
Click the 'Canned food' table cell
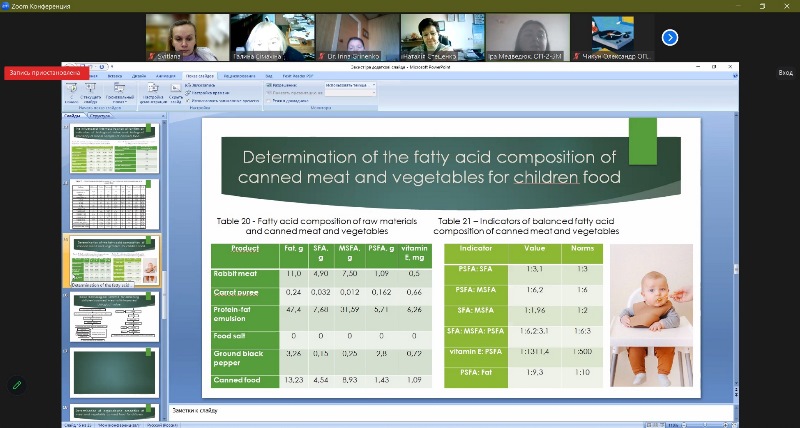coord(245,381)
